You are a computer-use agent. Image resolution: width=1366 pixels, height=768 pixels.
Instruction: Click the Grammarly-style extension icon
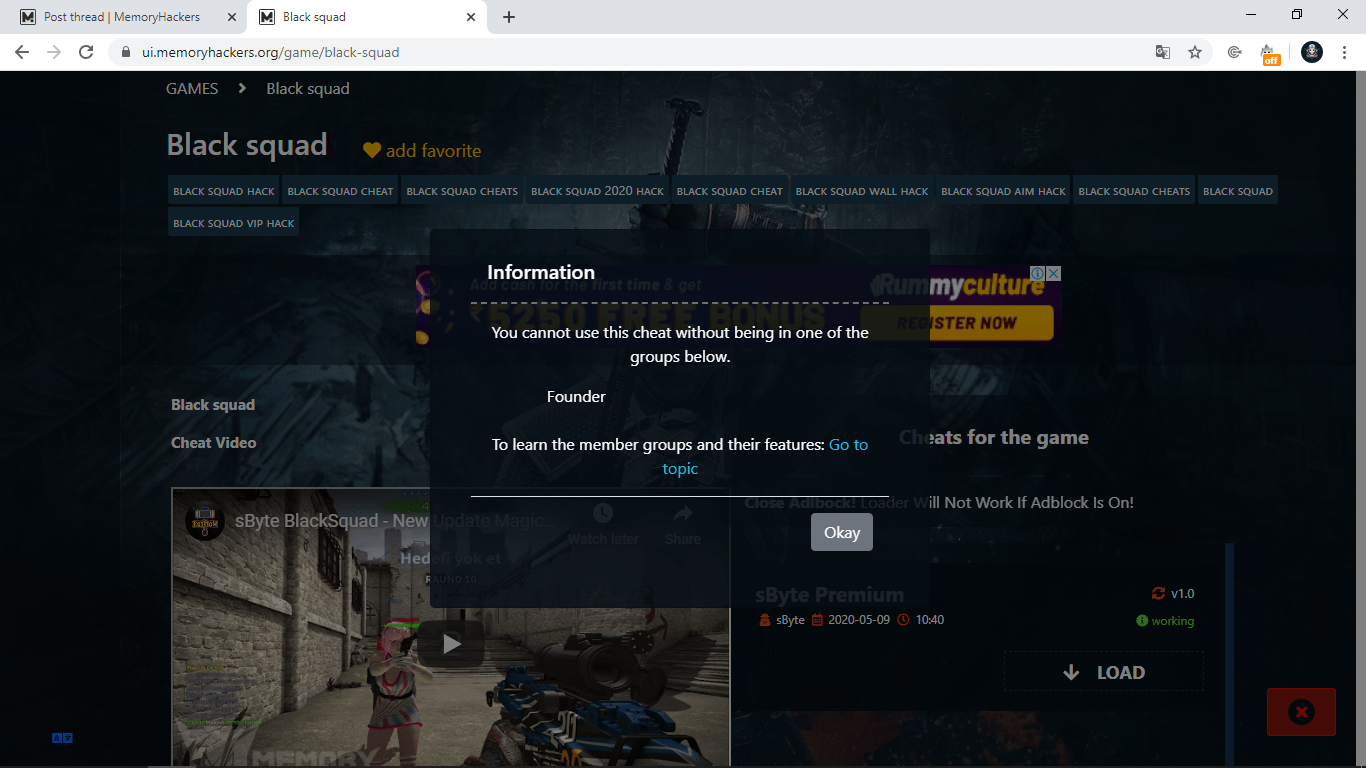[x=1235, y=52]
